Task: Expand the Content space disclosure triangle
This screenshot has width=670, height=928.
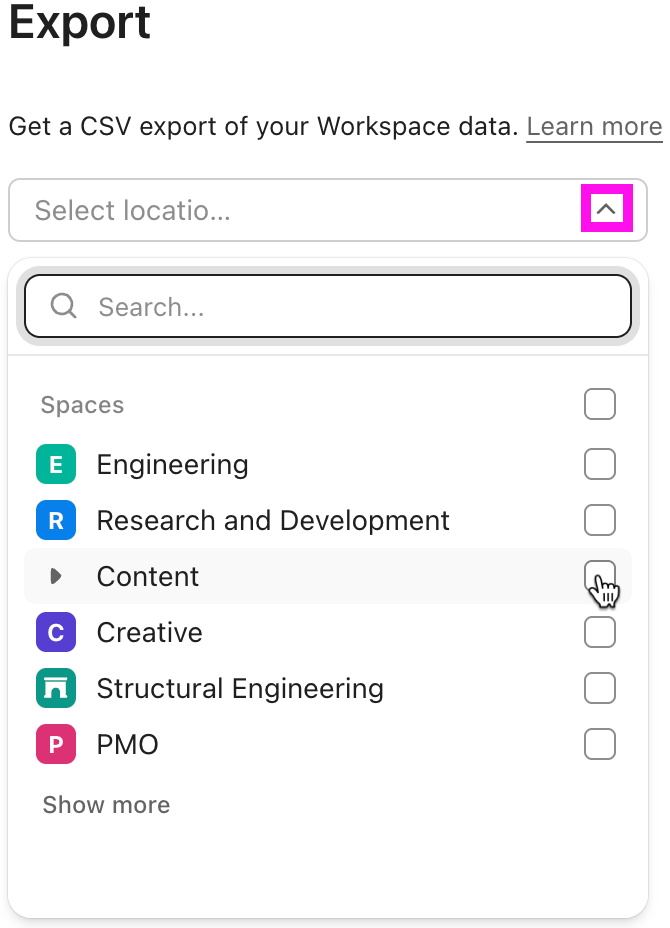Action: click(x=56, y=576)
